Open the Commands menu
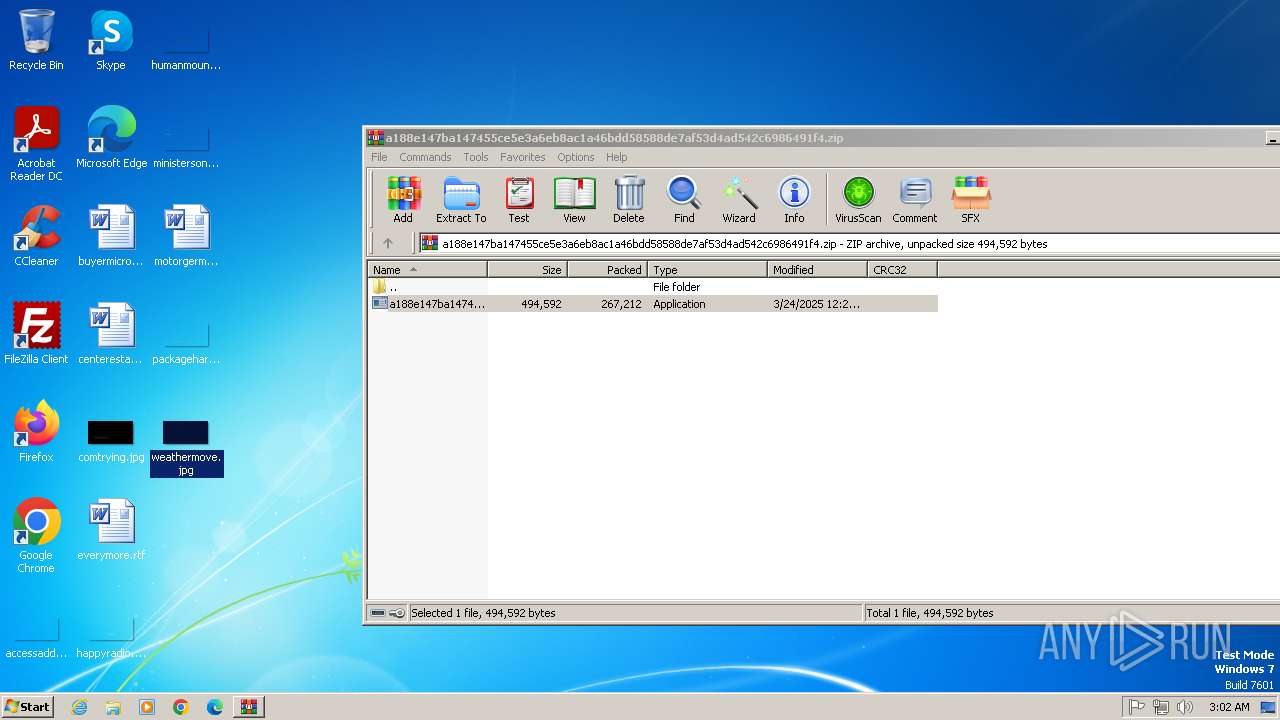 point(425,157)
